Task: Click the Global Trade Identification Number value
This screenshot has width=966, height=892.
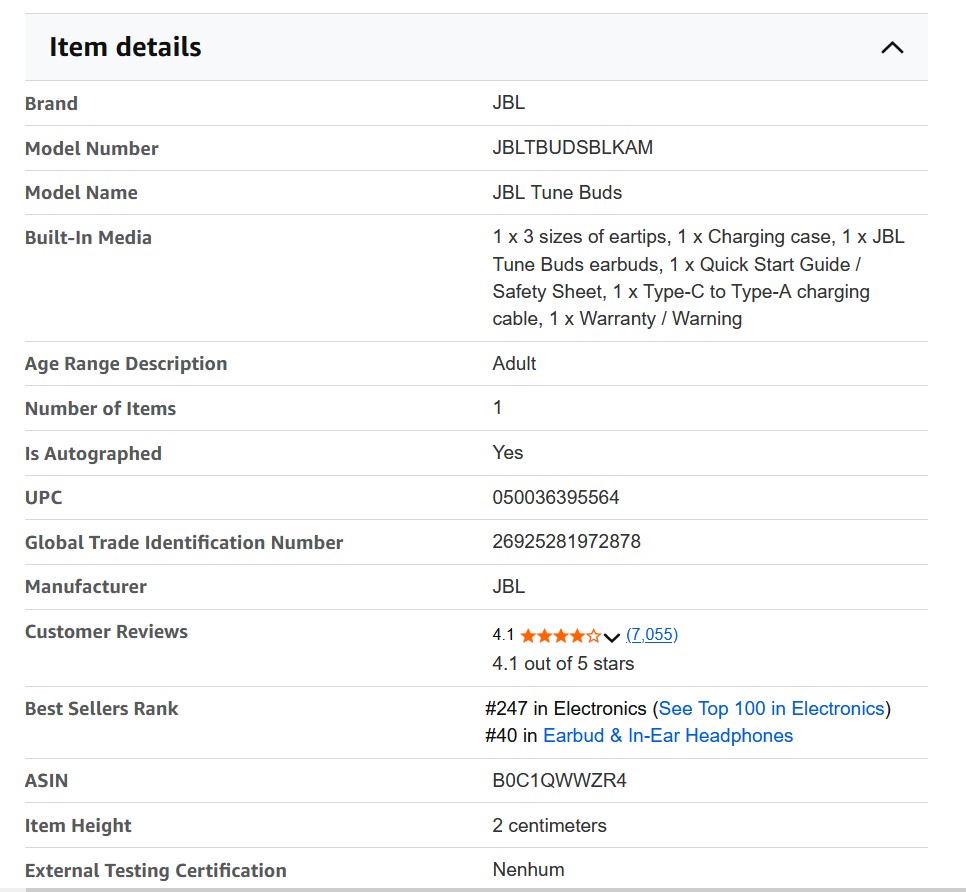Action: point(566,542)
